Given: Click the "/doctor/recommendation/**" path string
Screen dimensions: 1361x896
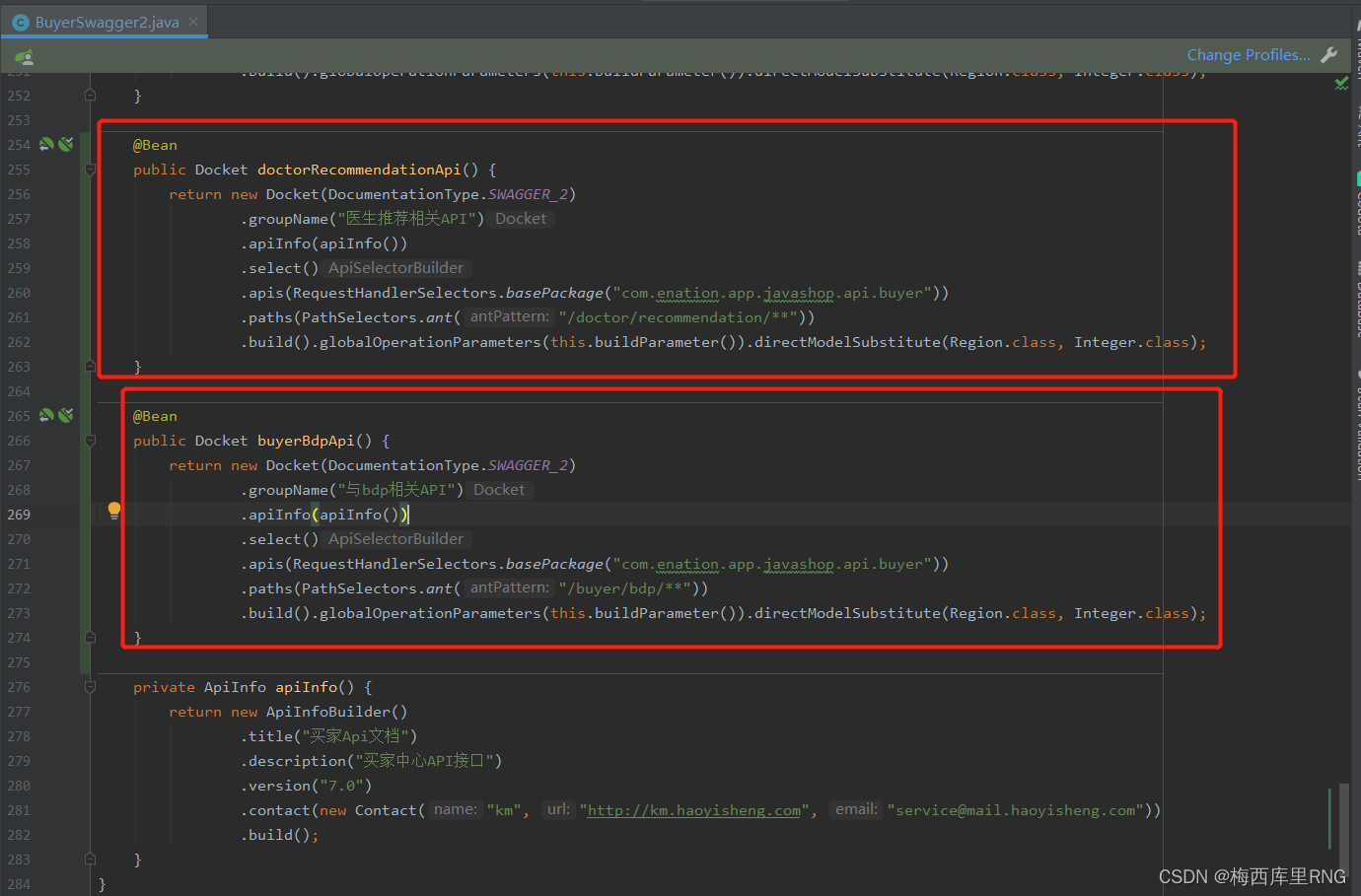Looking at the screenshot, I should point(679,317).
